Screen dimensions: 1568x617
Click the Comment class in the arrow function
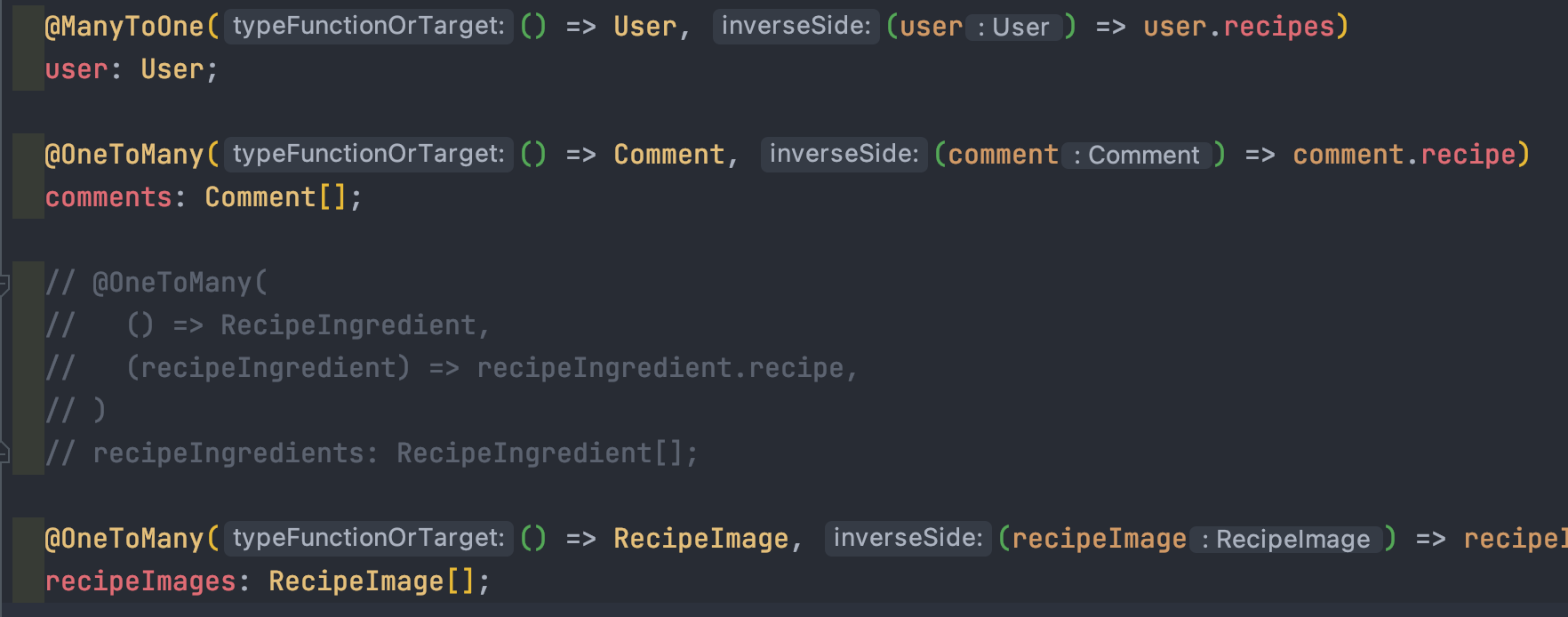click(x=668, y=155)
